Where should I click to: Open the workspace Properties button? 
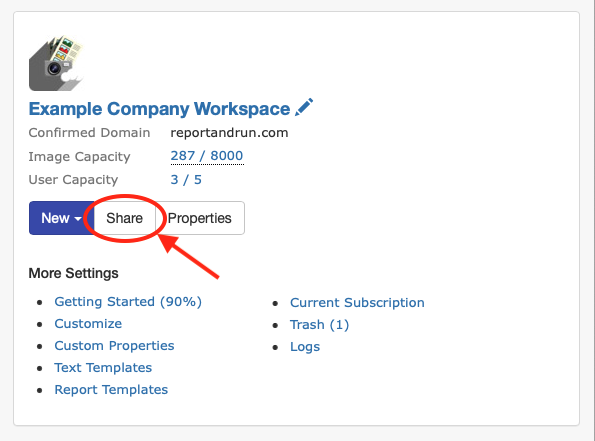[x=200, y=218]
